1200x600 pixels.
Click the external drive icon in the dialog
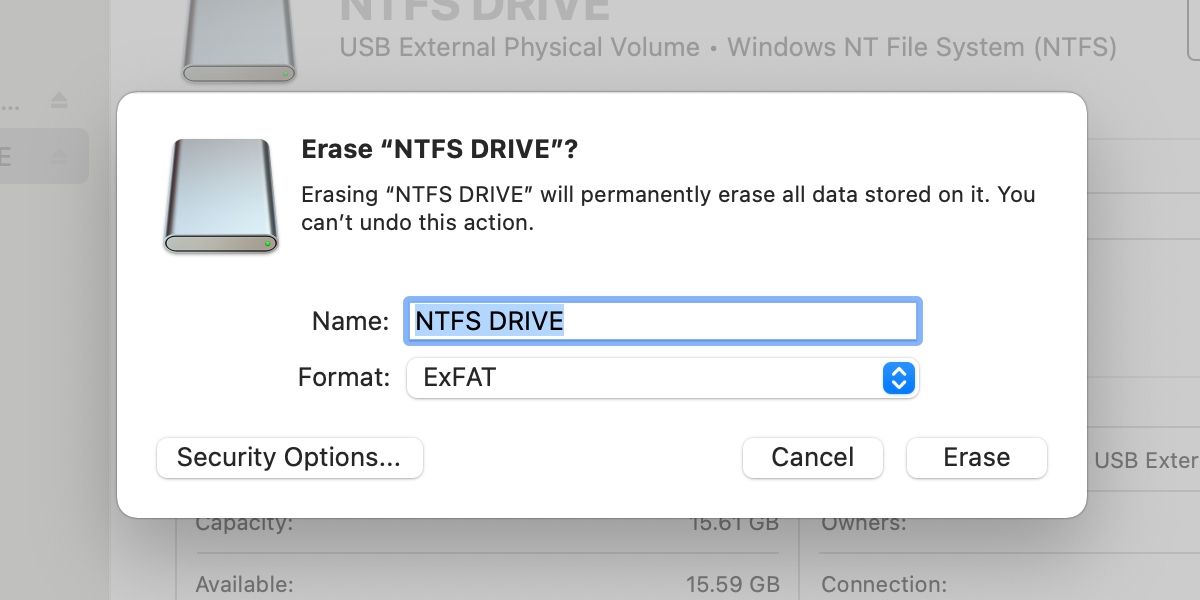pyautogui.click(x=220, y=195)
